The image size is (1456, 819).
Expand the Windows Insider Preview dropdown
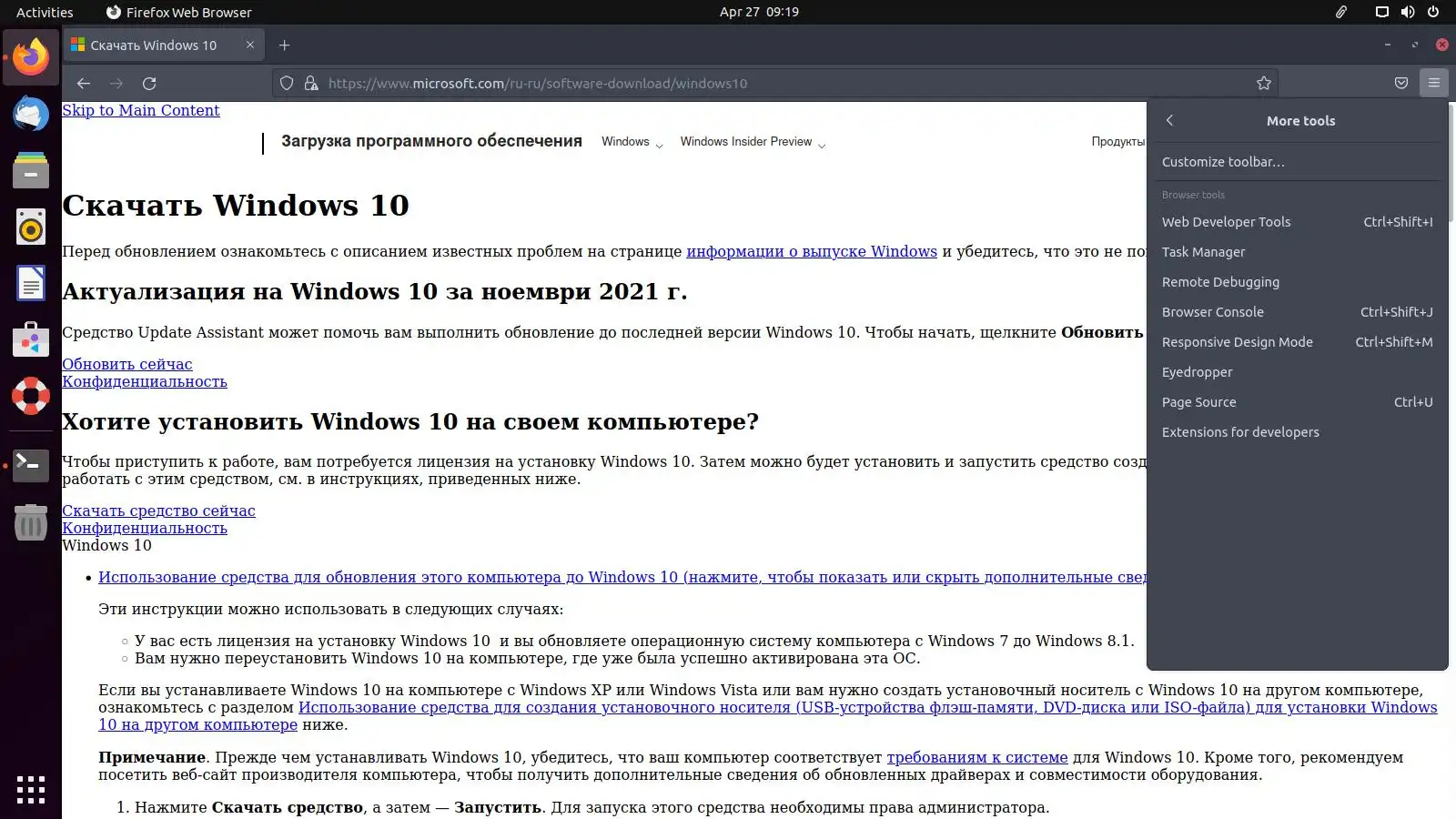point(753,142)
